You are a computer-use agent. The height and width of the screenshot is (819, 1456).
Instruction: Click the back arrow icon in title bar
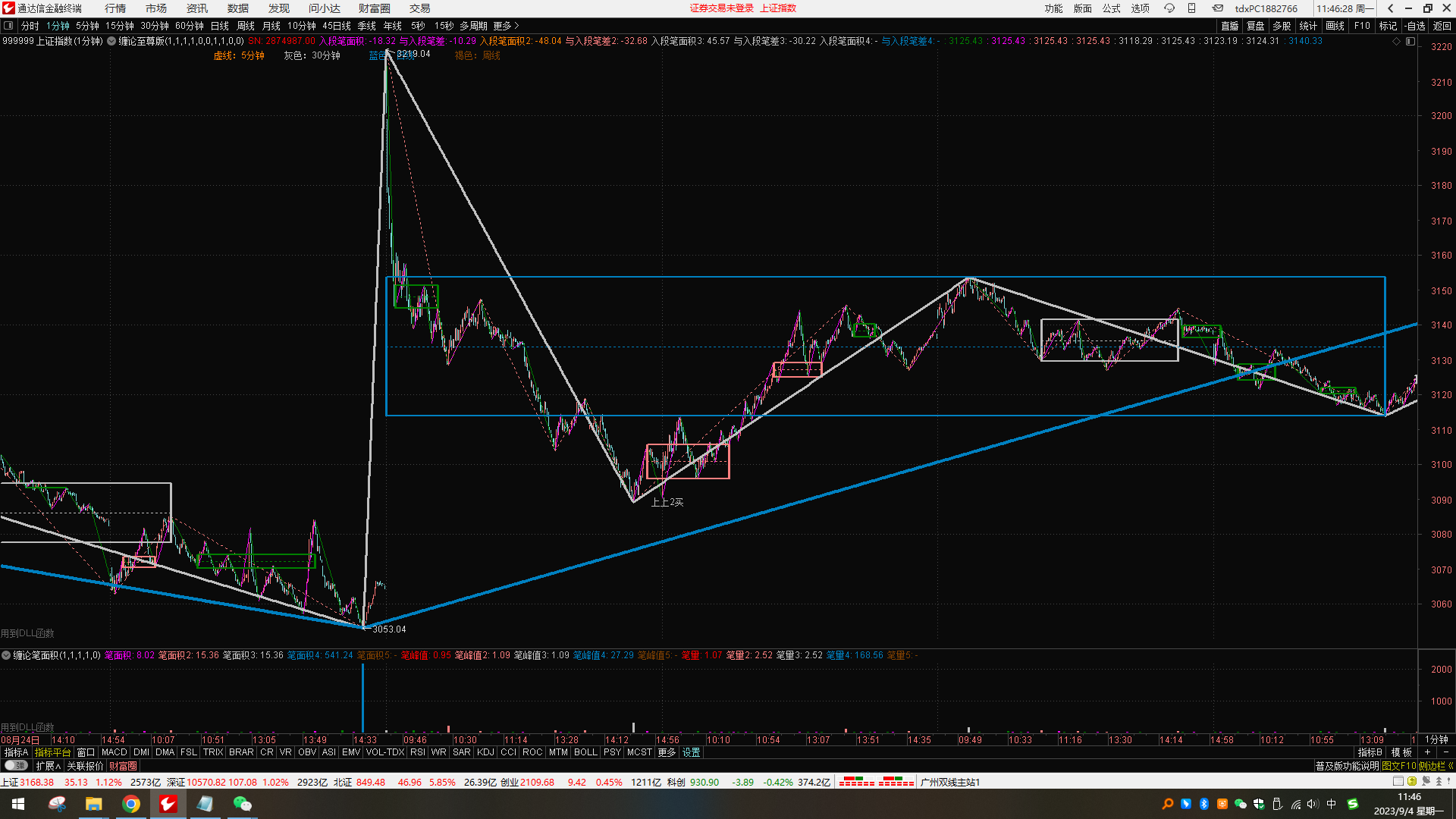click(x=1390, y=8)
